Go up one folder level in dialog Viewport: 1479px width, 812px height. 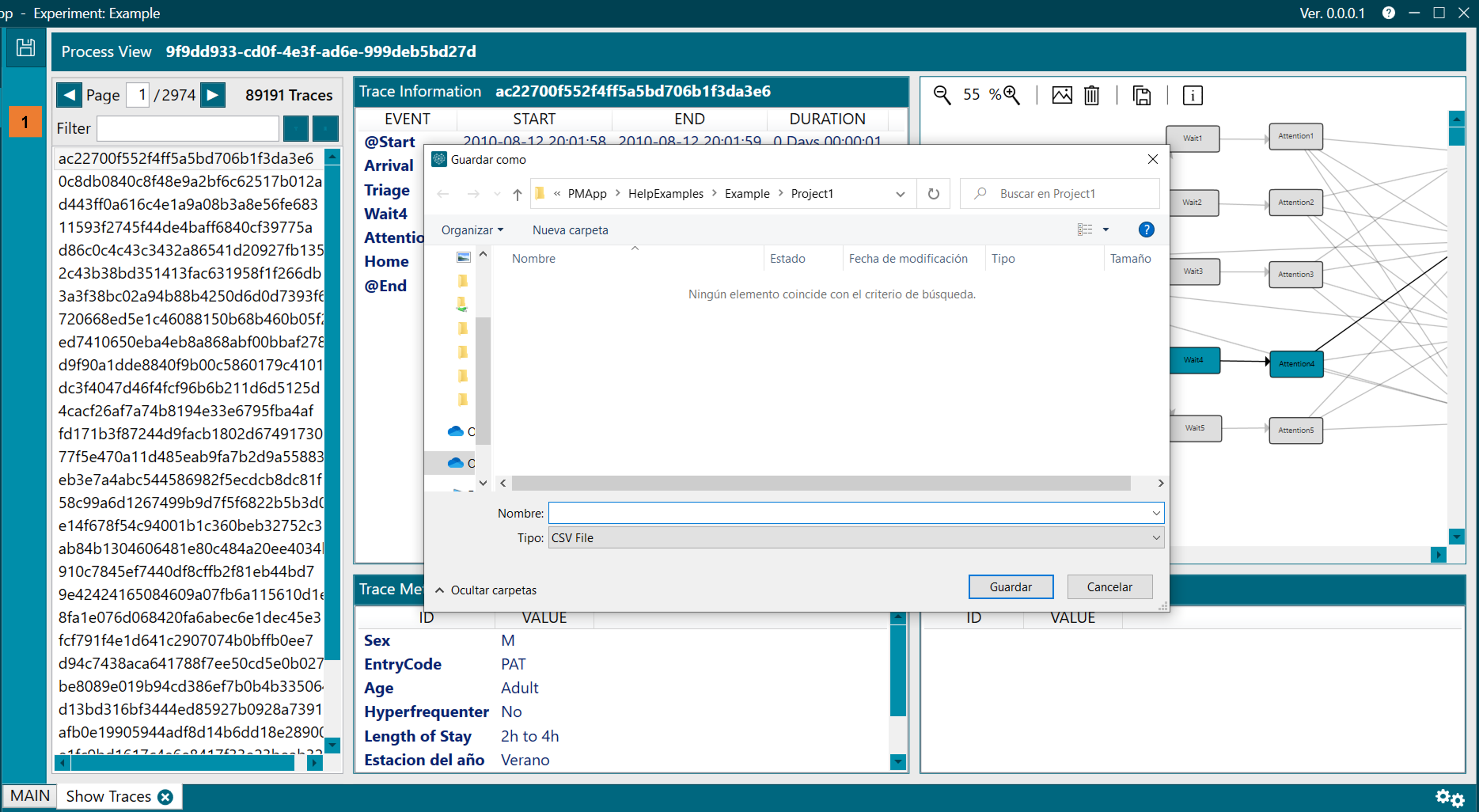(517, 194)
